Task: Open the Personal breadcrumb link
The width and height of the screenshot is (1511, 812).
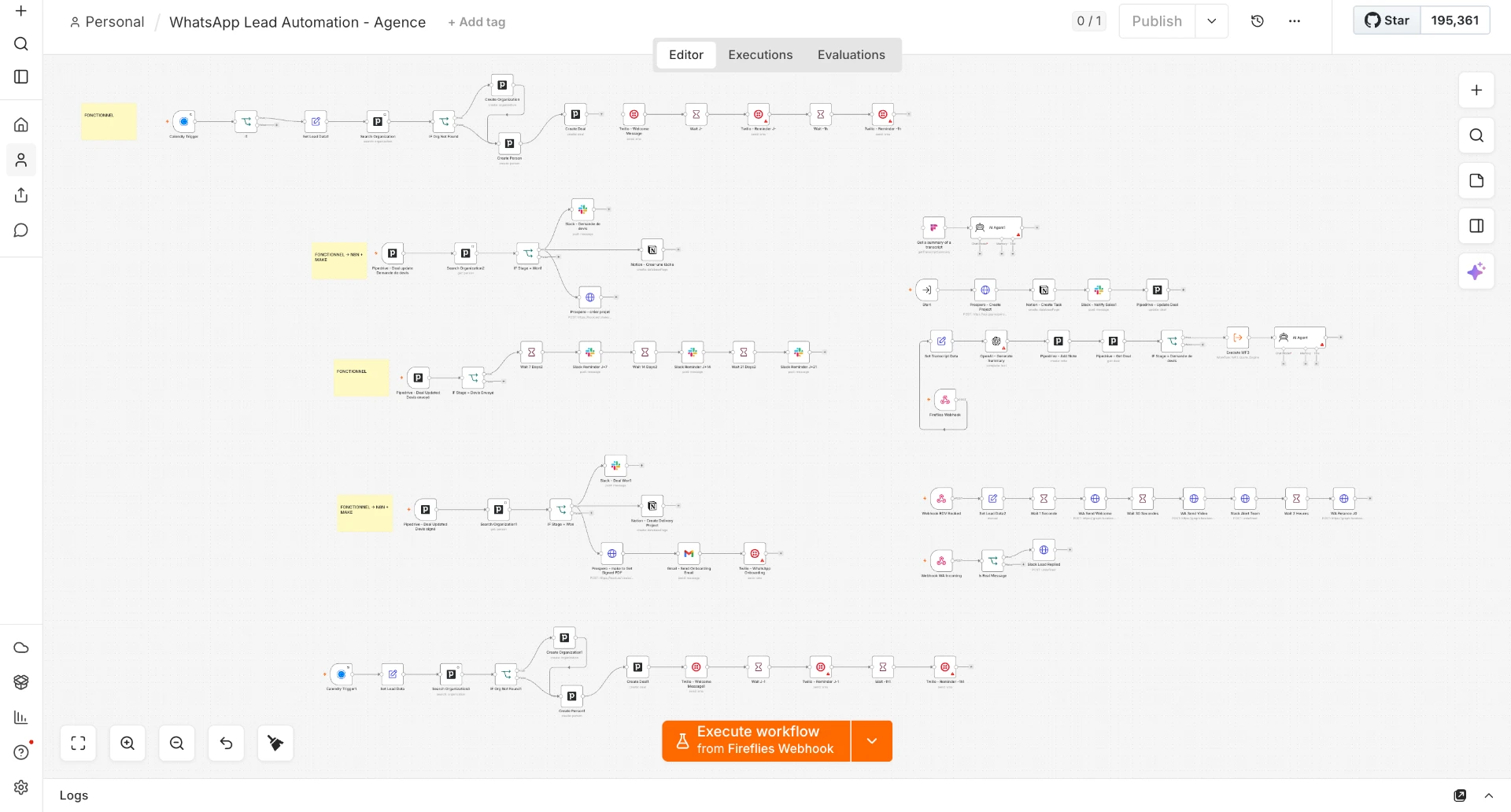Action: pos(107,22)
